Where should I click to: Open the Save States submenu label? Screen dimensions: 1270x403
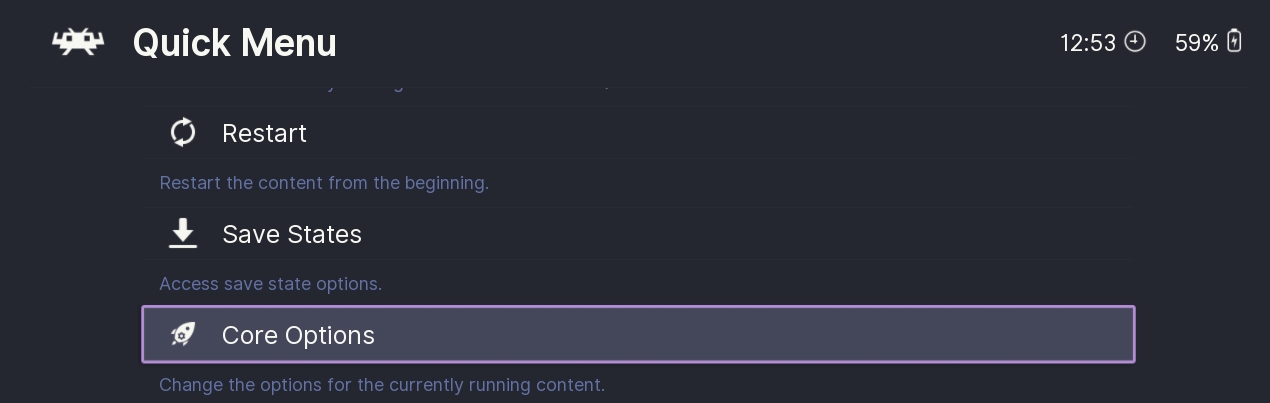tap(292, 234)
